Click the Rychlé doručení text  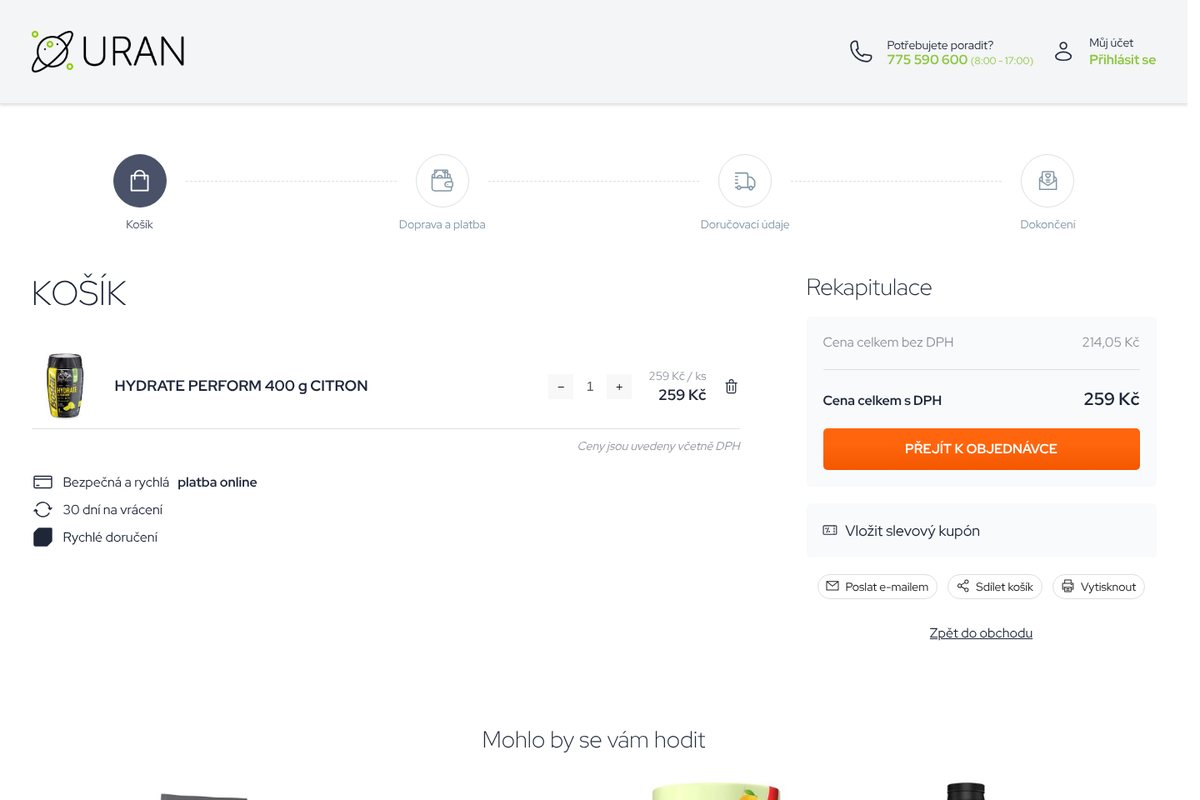(110, 537)
